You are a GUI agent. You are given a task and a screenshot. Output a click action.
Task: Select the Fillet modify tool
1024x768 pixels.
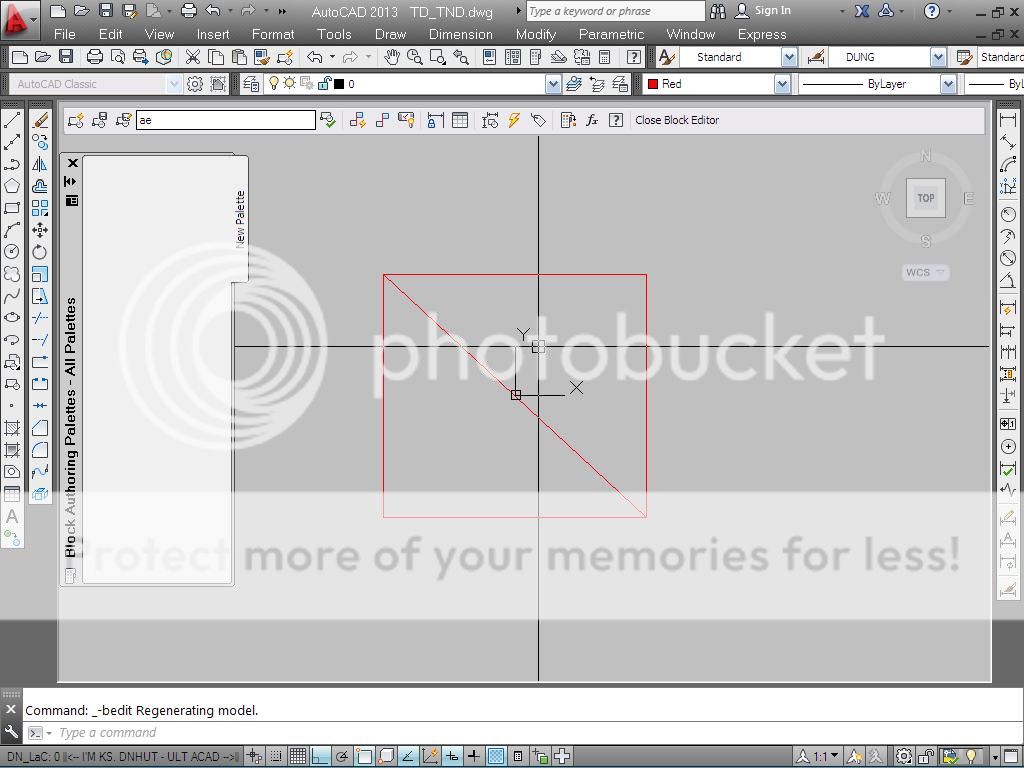40,450
